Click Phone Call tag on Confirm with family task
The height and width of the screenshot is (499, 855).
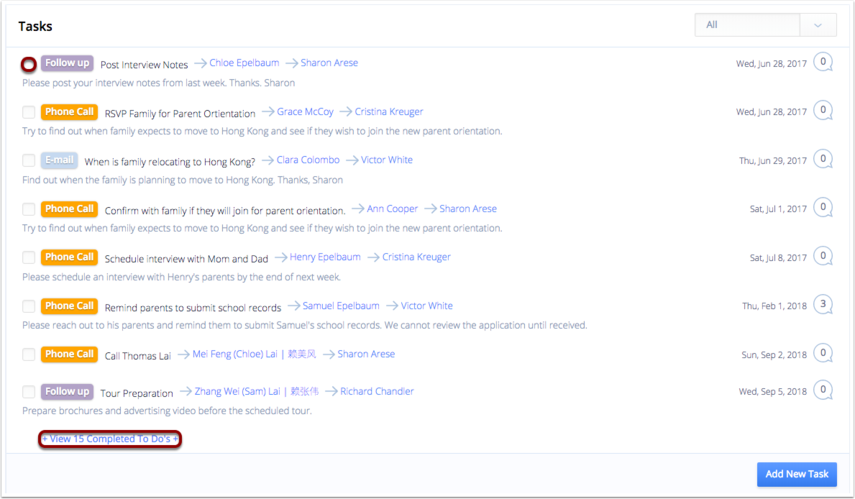69,209
